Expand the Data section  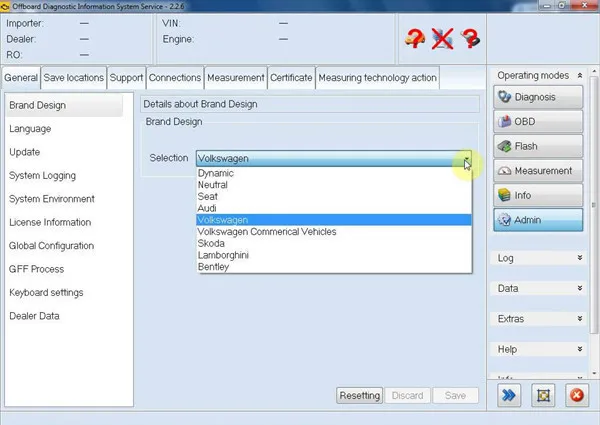pyautogui.click(x=580, y=288)
